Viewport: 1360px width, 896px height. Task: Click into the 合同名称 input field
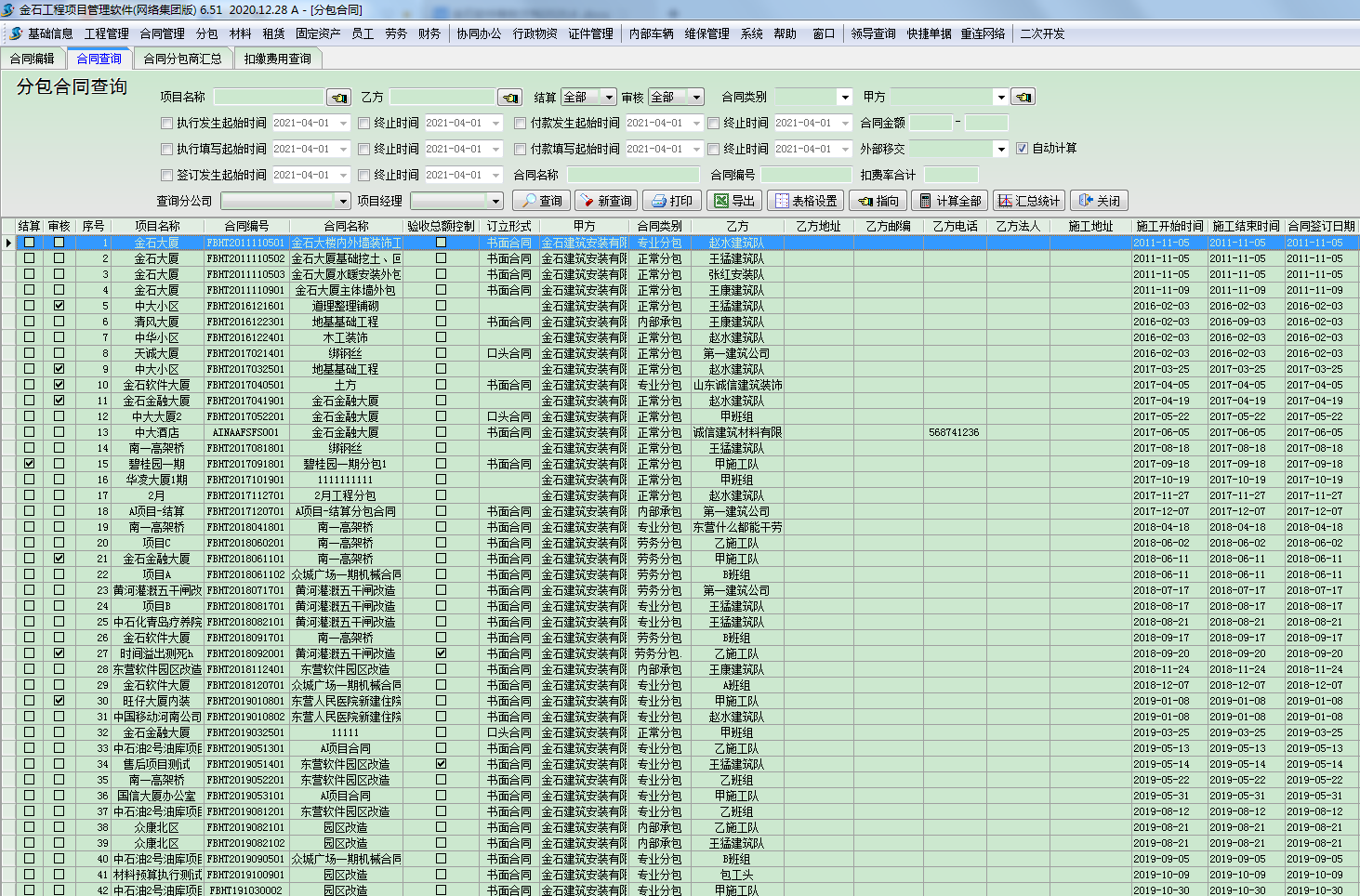pyautogui.click(x=633, y=175)
